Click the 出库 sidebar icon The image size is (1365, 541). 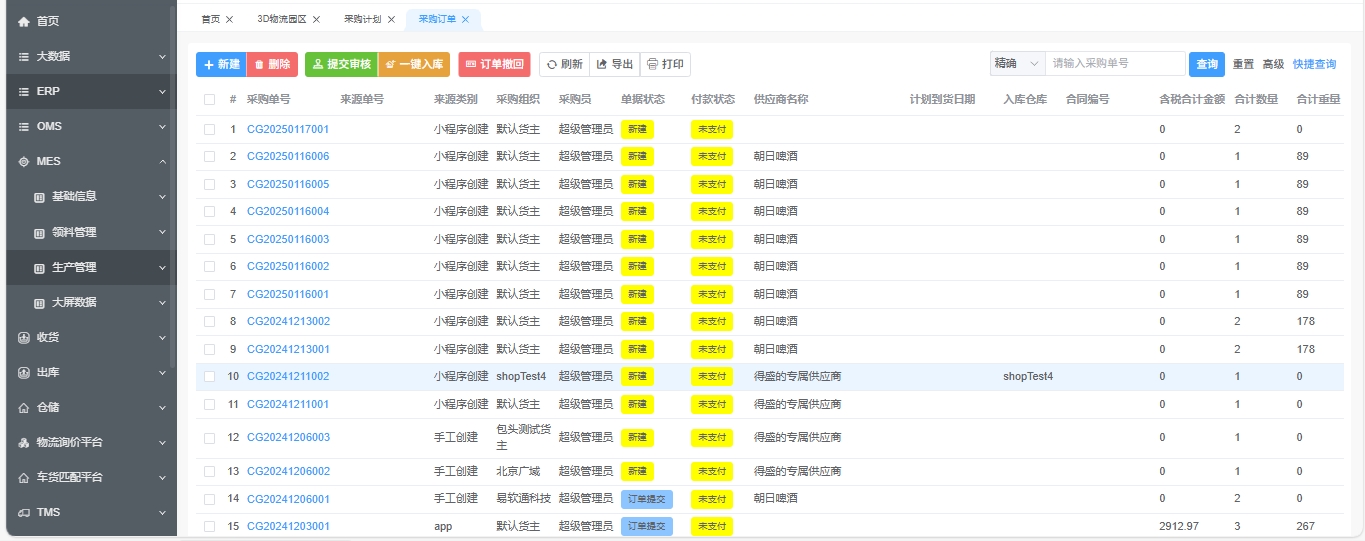click(x=24, y=372)
